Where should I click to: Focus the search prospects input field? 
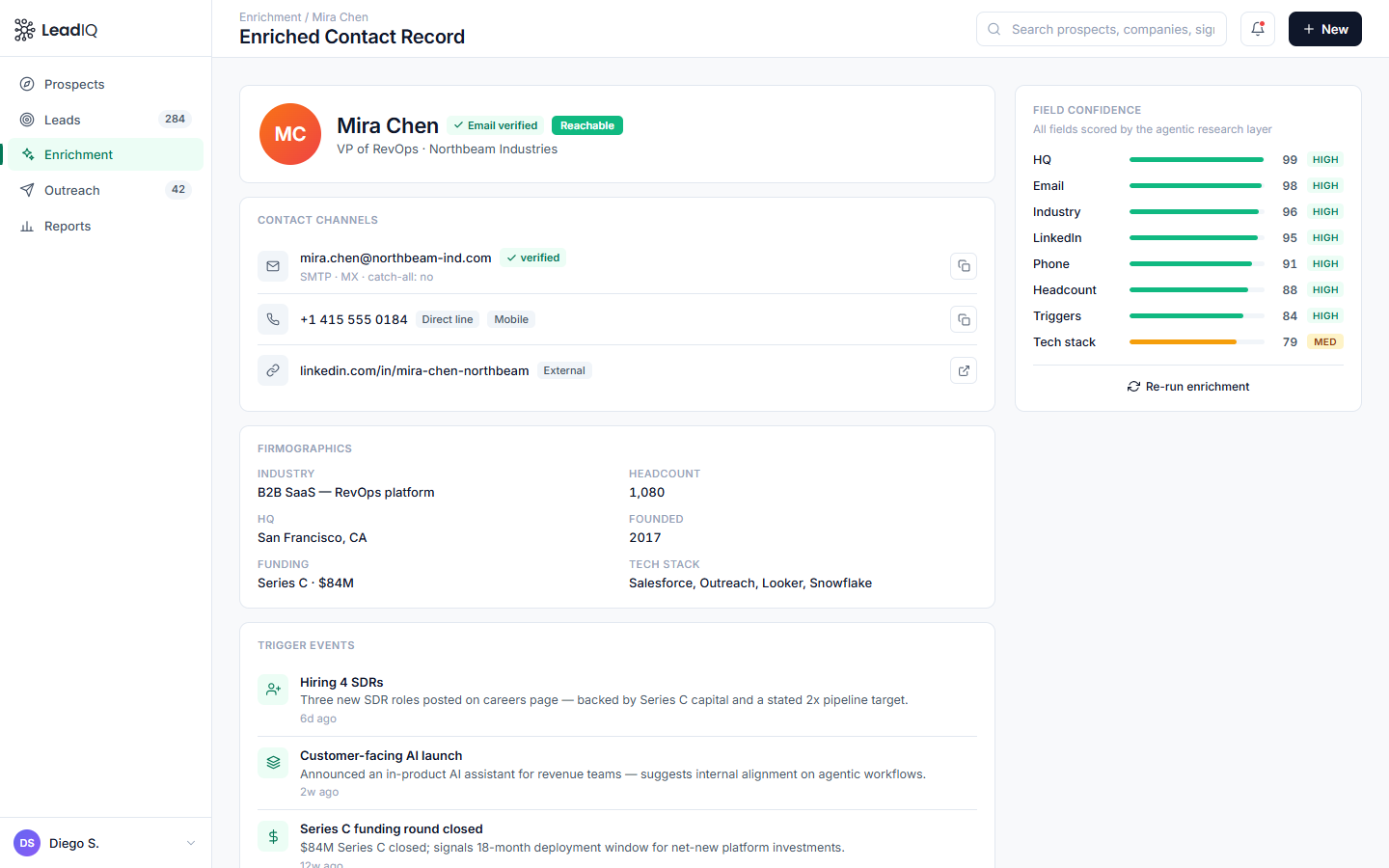pos(1102,29)
